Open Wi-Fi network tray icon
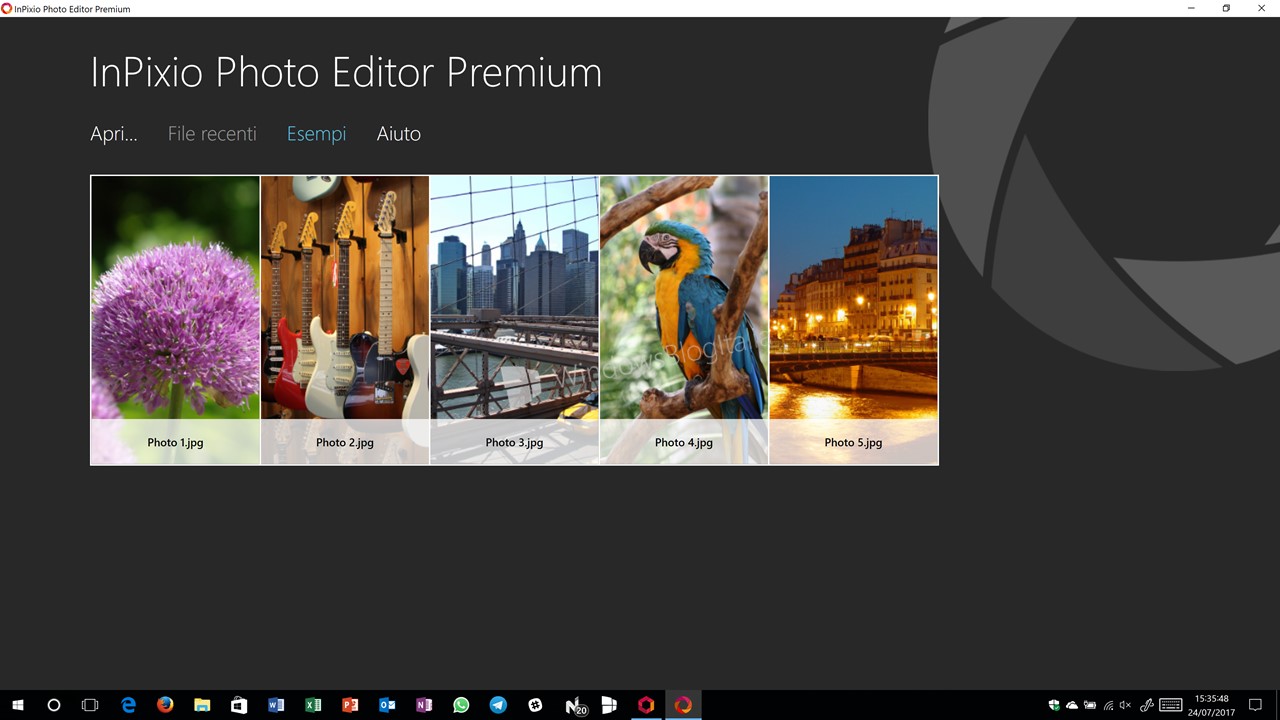The height and width of the screenshot is (720, 1280). [x=1108, y=705]
